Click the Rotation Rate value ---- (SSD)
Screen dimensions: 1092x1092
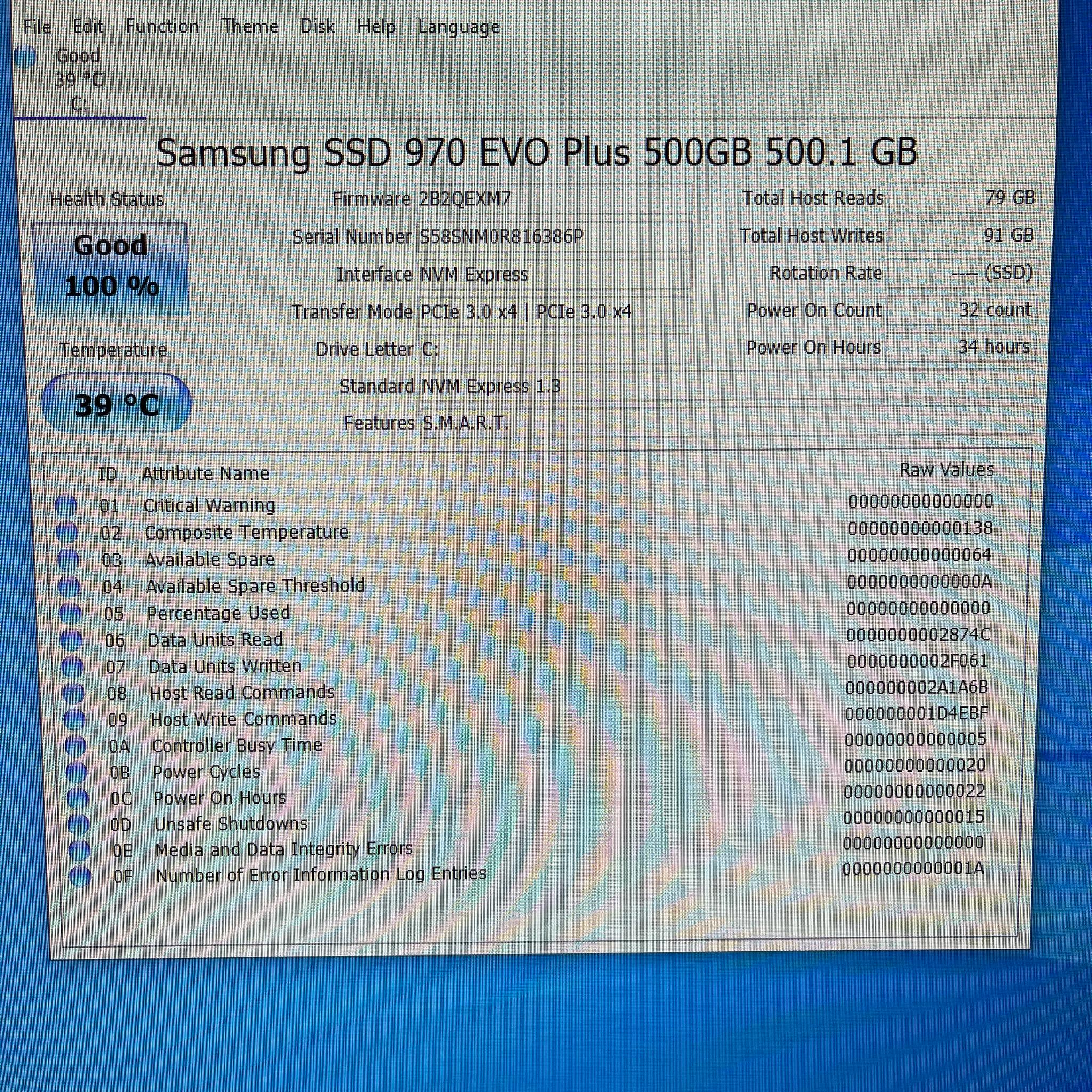pos(963,273)
